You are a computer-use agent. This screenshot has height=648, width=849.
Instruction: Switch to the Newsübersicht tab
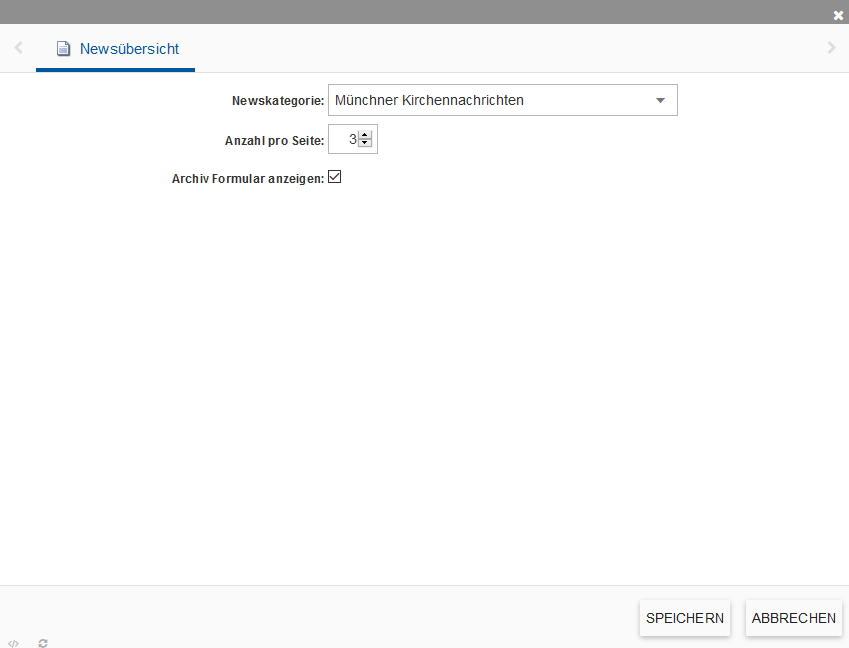pos(128,49)
